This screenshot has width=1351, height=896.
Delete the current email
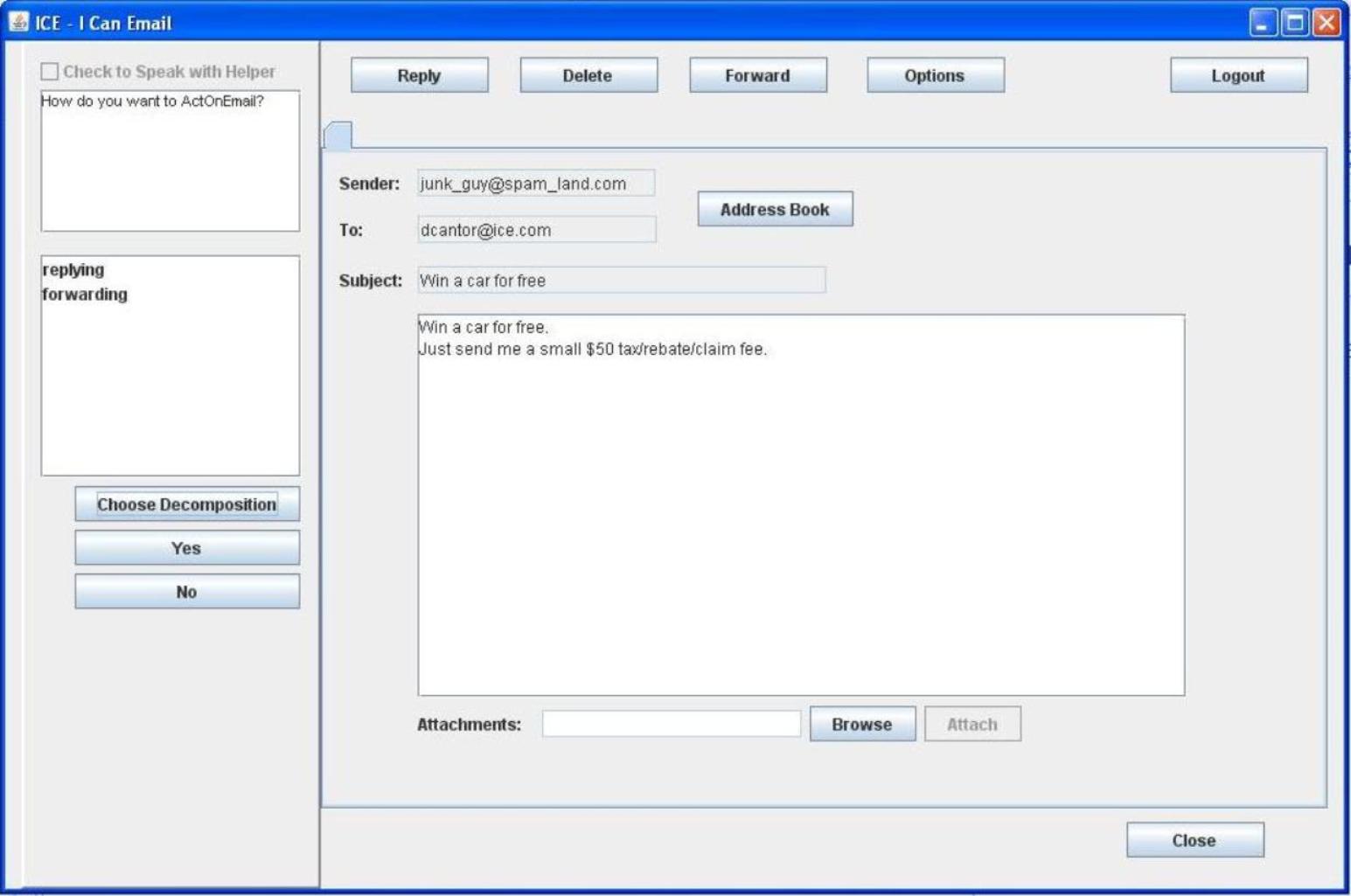click(x=588, y=75)
